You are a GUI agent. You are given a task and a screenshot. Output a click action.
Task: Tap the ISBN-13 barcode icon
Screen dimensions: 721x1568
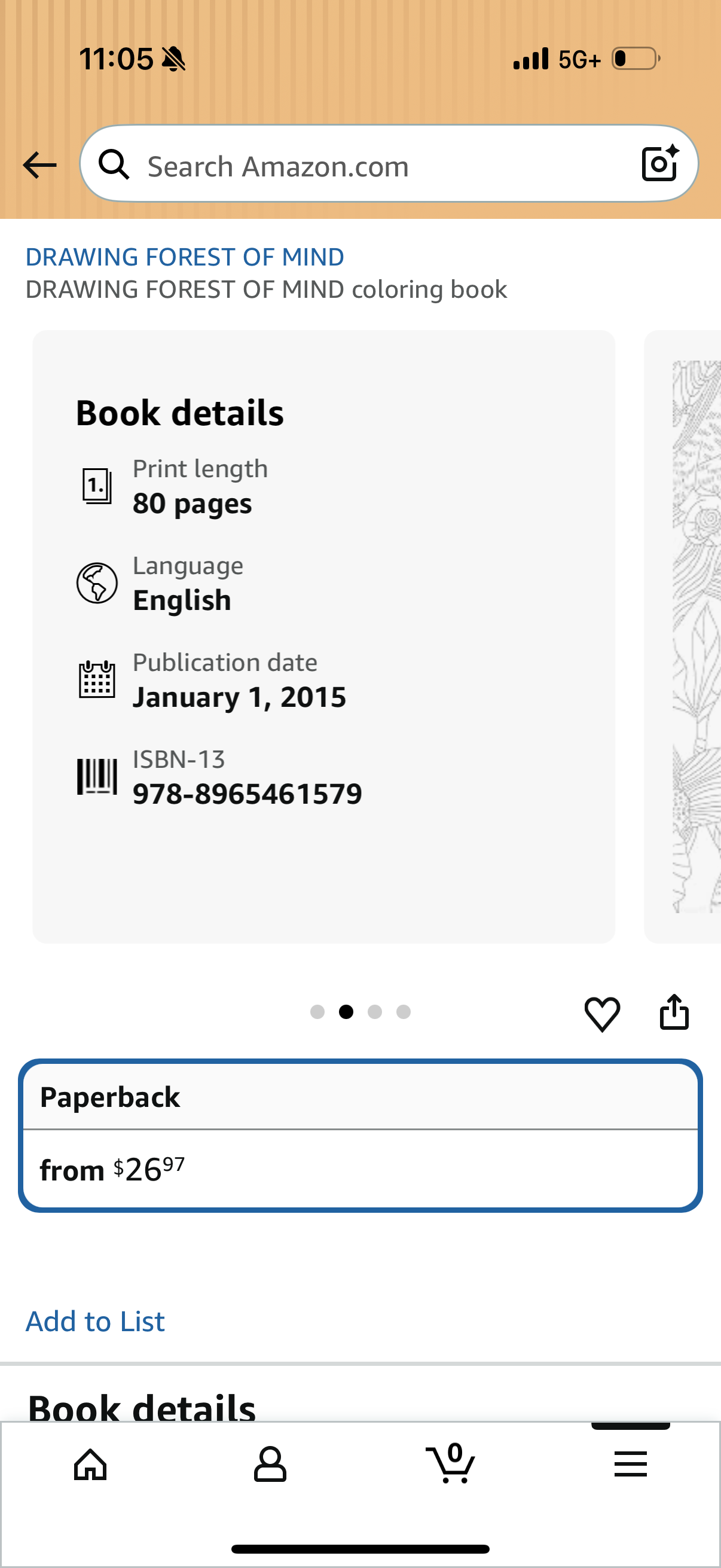click(97, 776)
